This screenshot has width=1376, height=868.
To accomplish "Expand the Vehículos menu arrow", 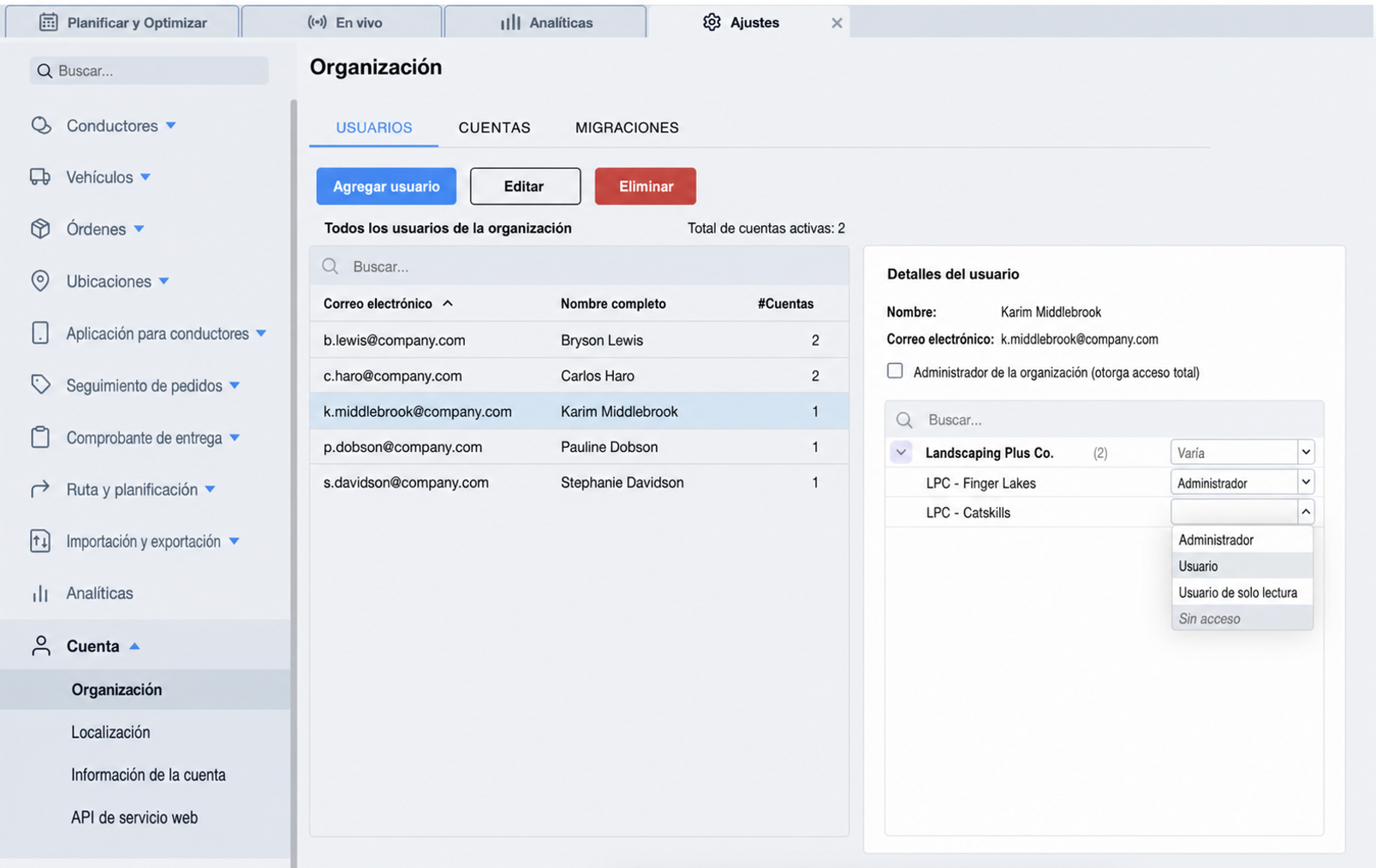I will pyautogui.click(x=146, y=177).
